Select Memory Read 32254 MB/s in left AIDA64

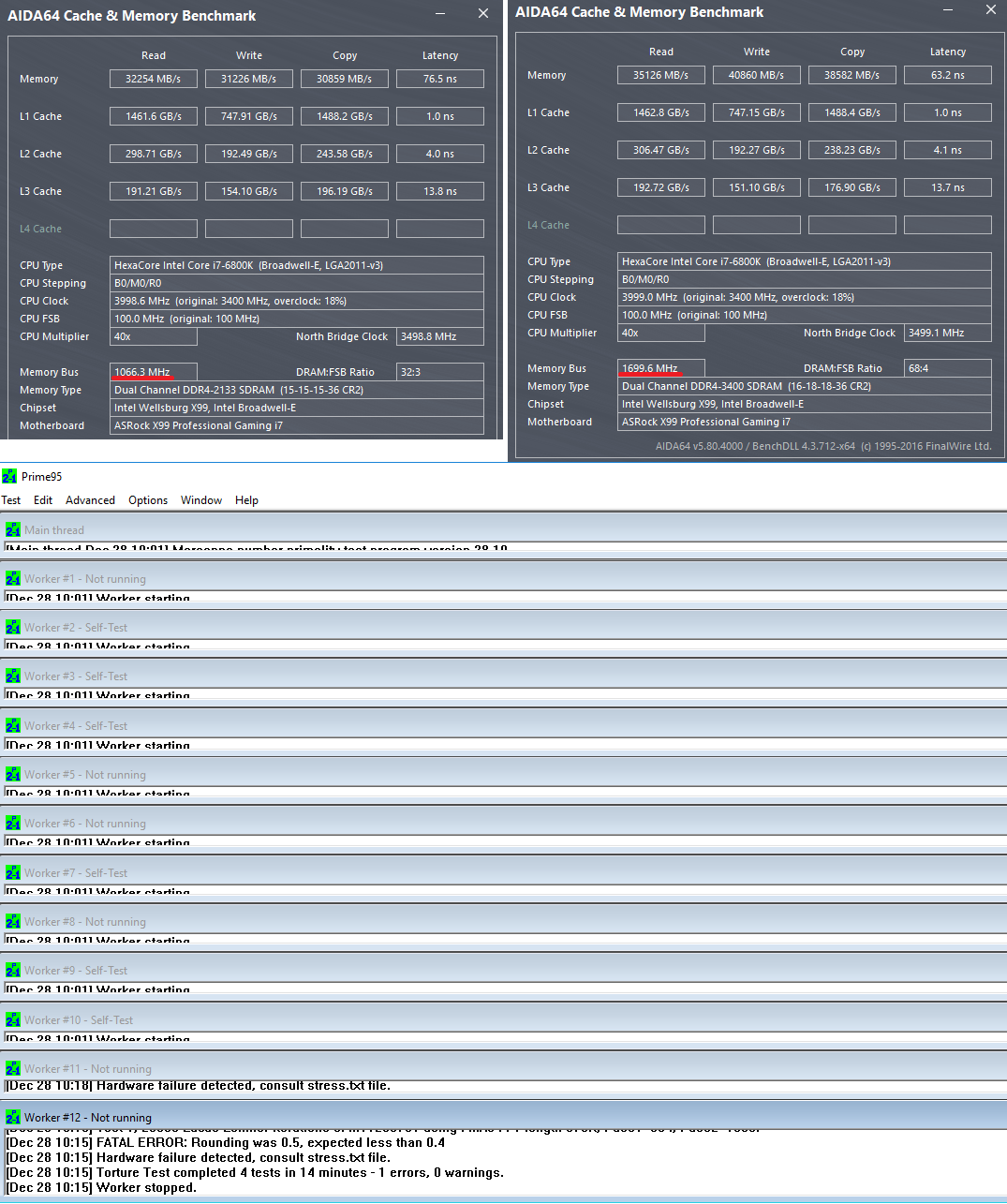click(x=154, y=79)
